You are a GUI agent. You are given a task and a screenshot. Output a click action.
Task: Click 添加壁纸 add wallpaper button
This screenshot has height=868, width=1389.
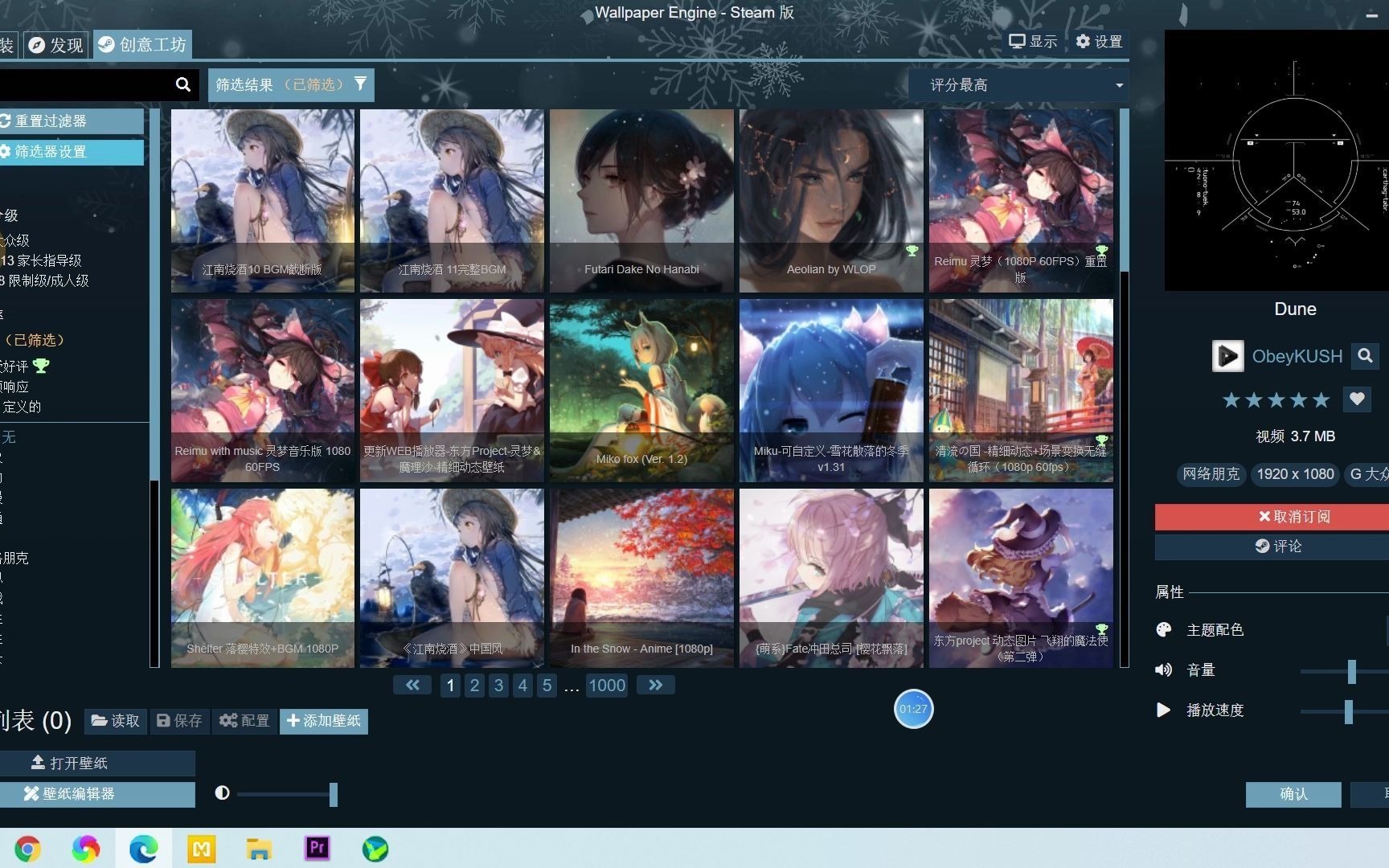[x=323, y=720]
